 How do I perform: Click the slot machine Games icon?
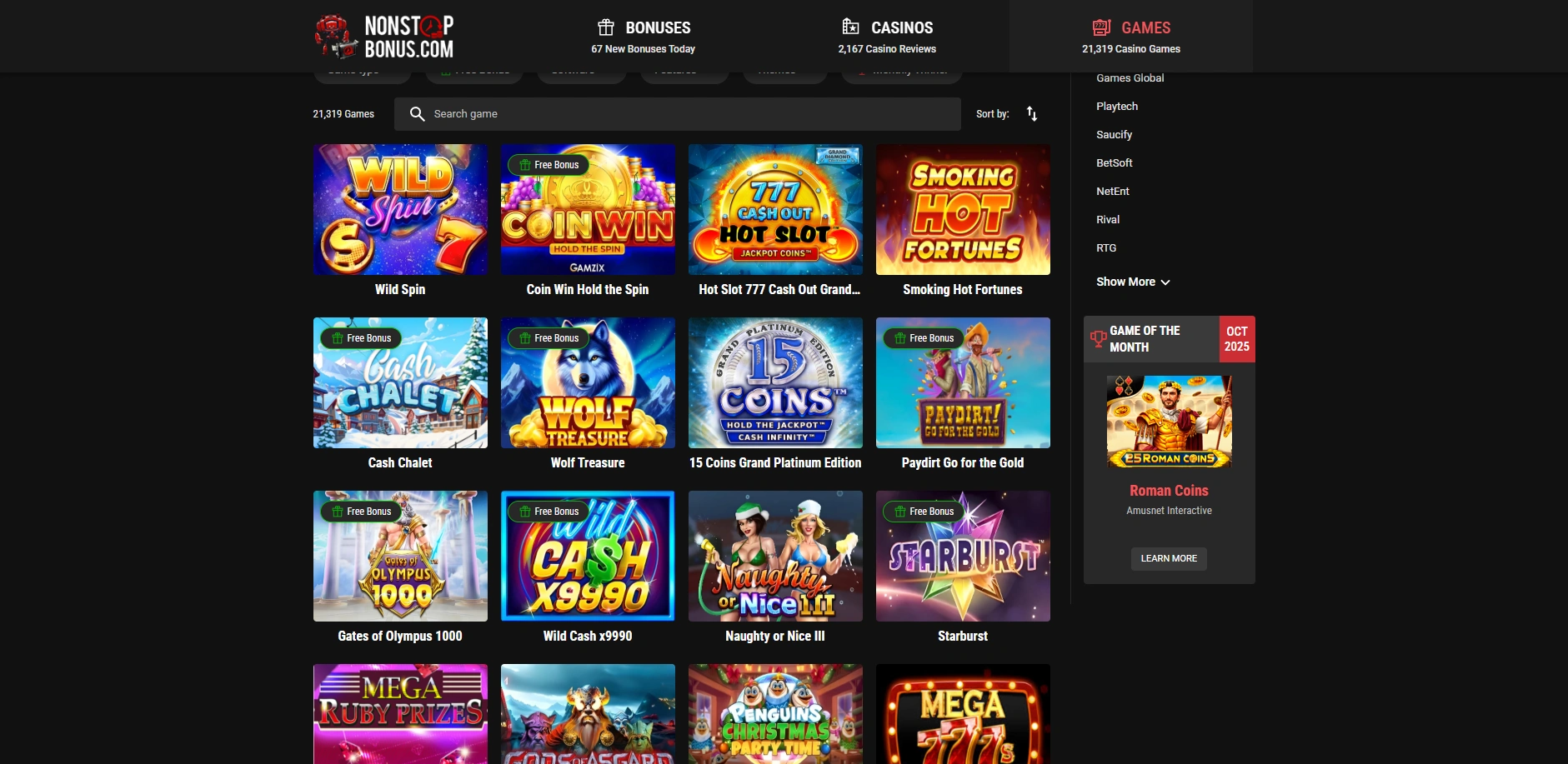[x=1101, y=27]
